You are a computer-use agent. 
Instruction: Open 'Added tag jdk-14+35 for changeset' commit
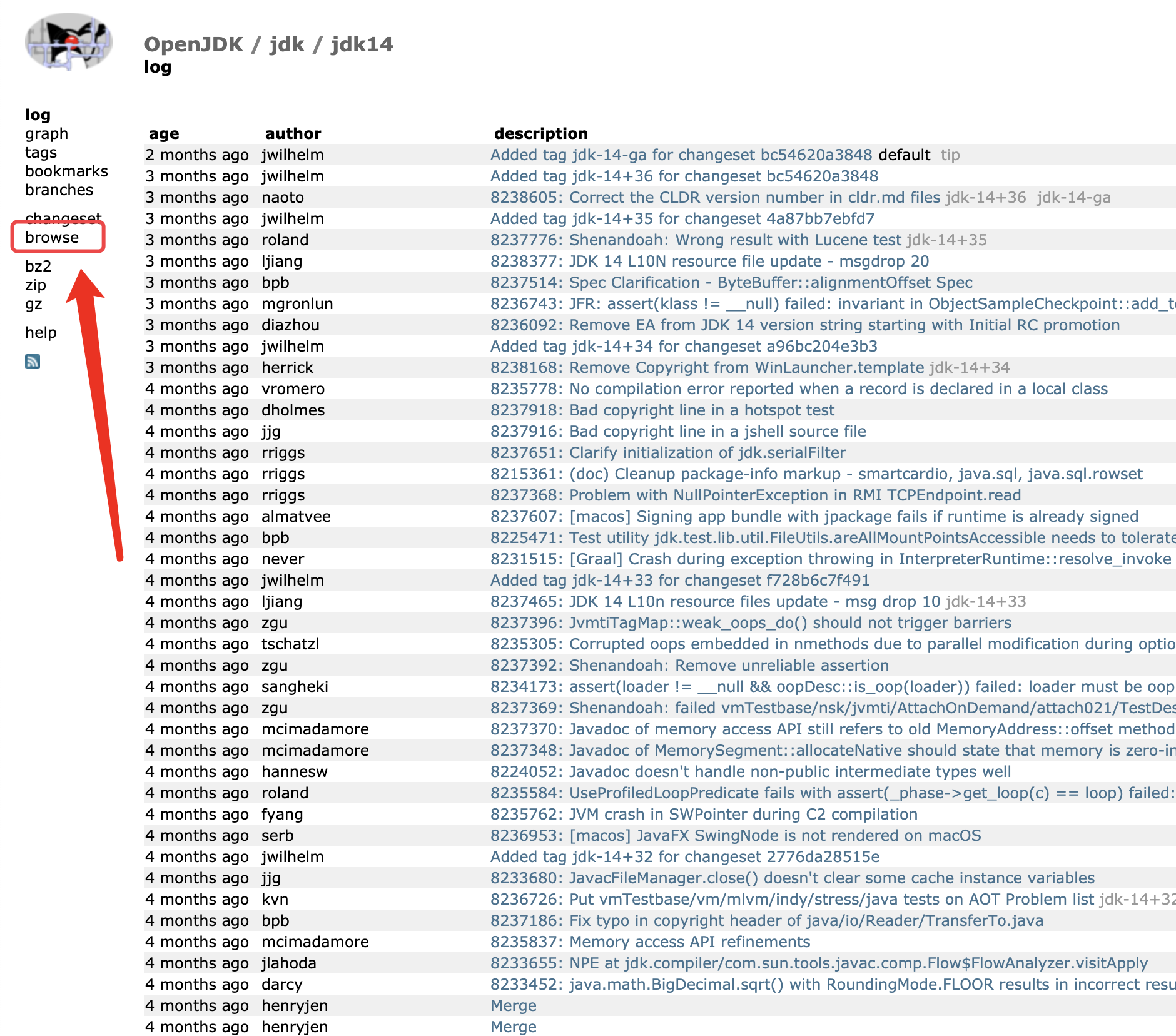682,219
